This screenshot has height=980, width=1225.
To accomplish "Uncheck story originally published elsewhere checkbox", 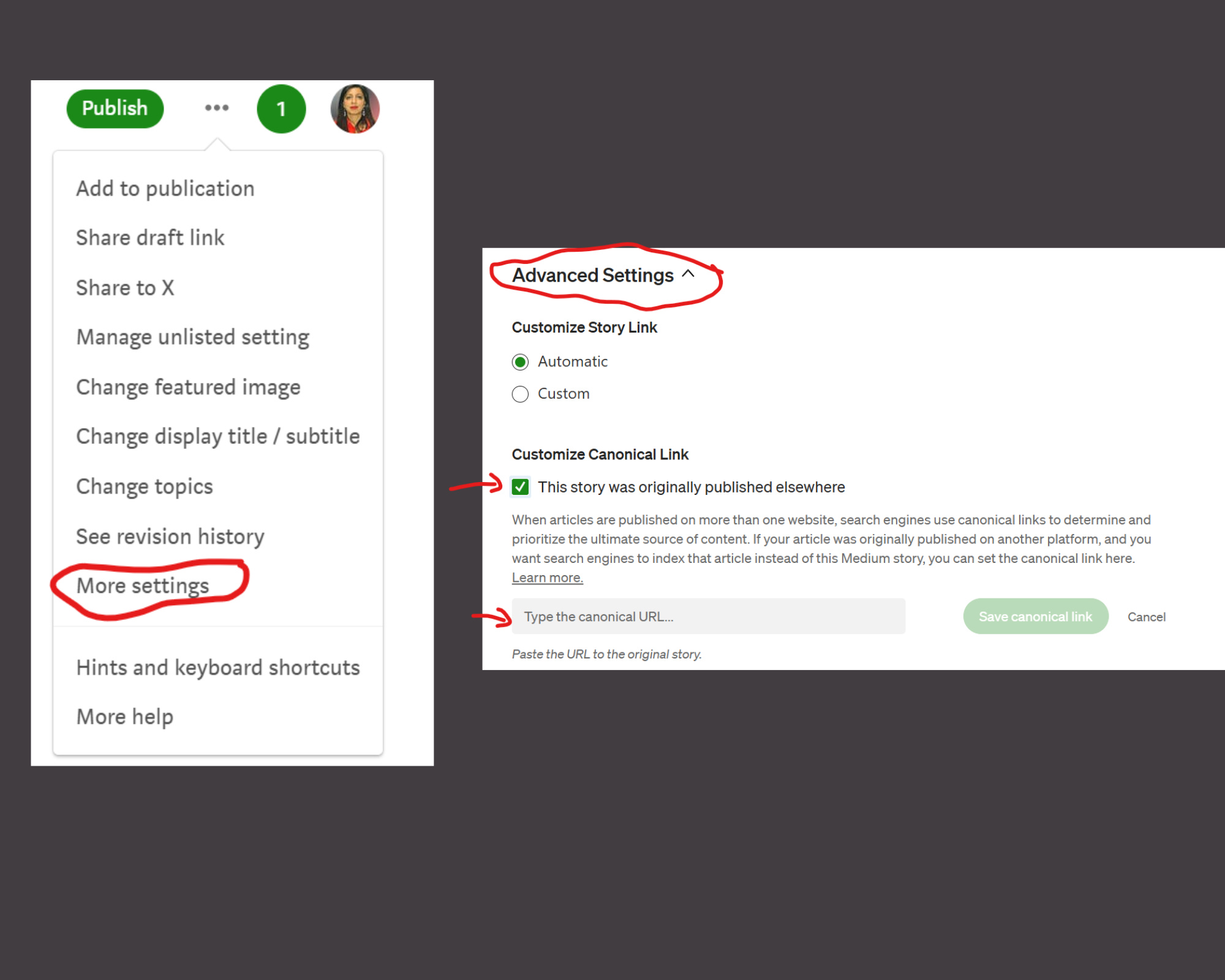I will 520,487.
